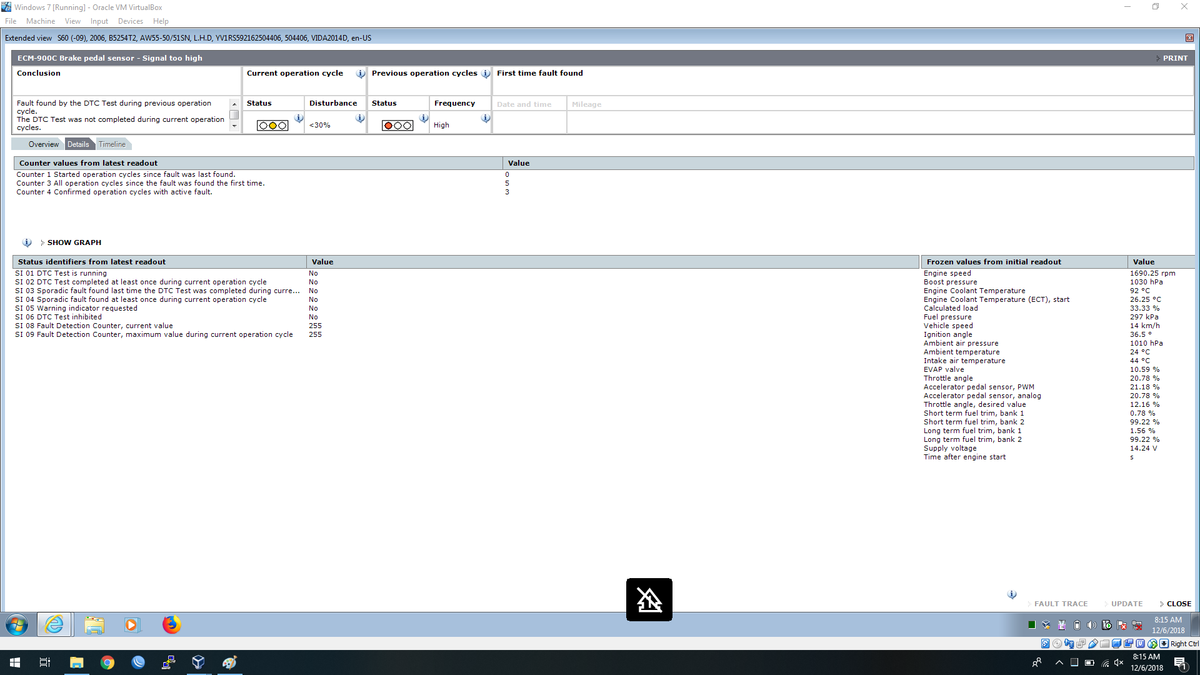The height and width of the screenshot is (675, 1200).
Task: Click info icon beside Previous operation cycles
Action: point(485,74)
